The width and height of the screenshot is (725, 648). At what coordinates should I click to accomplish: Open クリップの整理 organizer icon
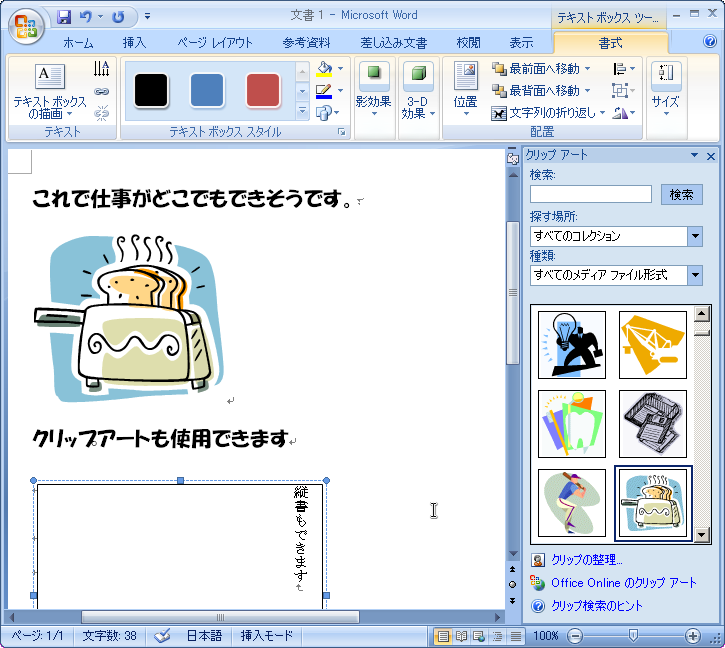[537, 560]
